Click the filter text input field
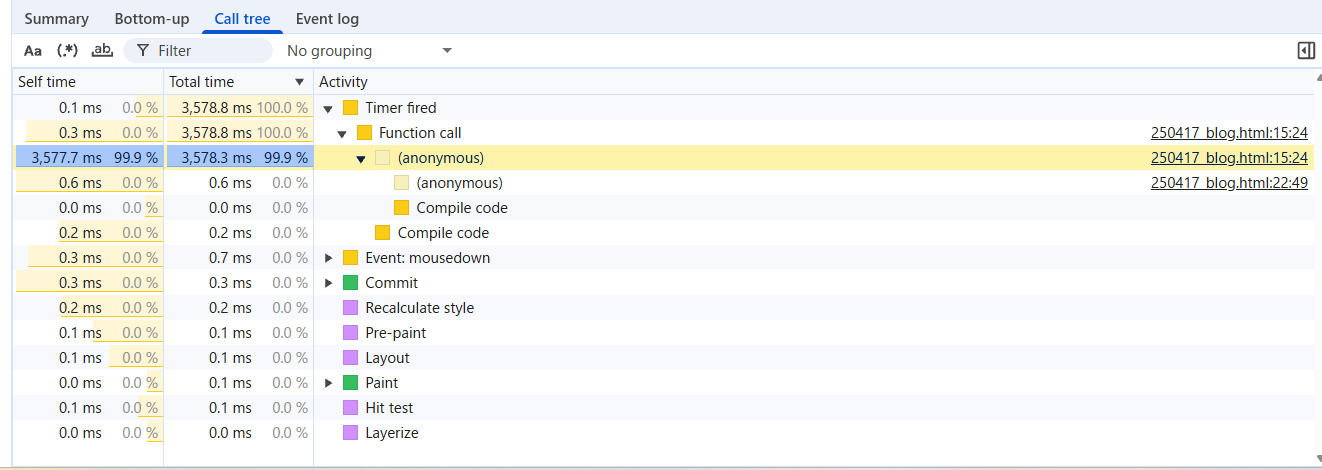Viewport: 1322px width, 470px height. [x=210, y=51]
